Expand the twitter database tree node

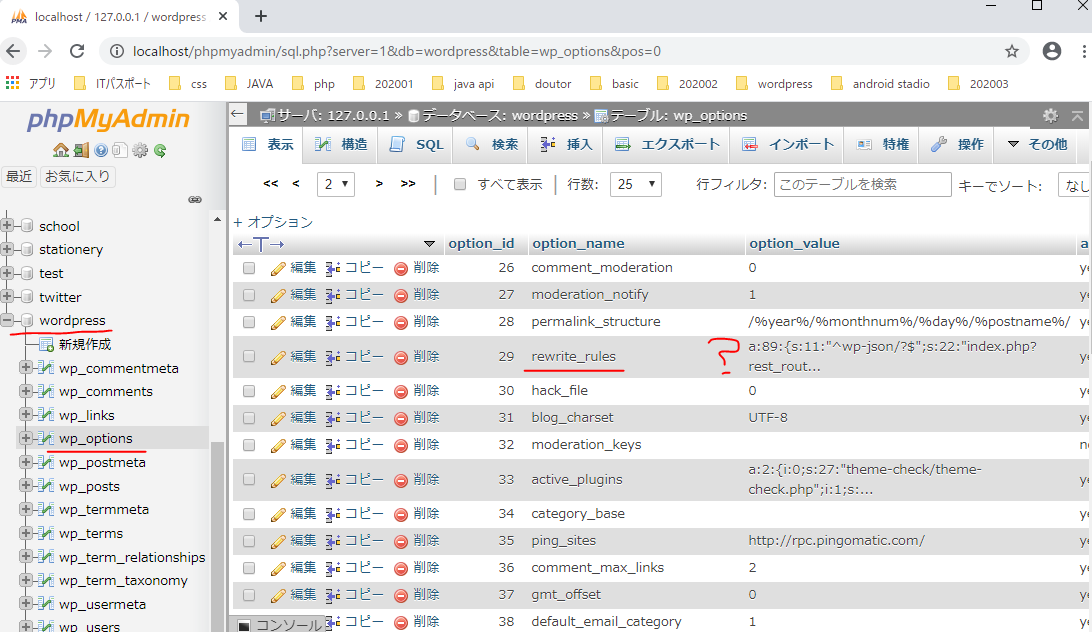click(x=8, y=296)
